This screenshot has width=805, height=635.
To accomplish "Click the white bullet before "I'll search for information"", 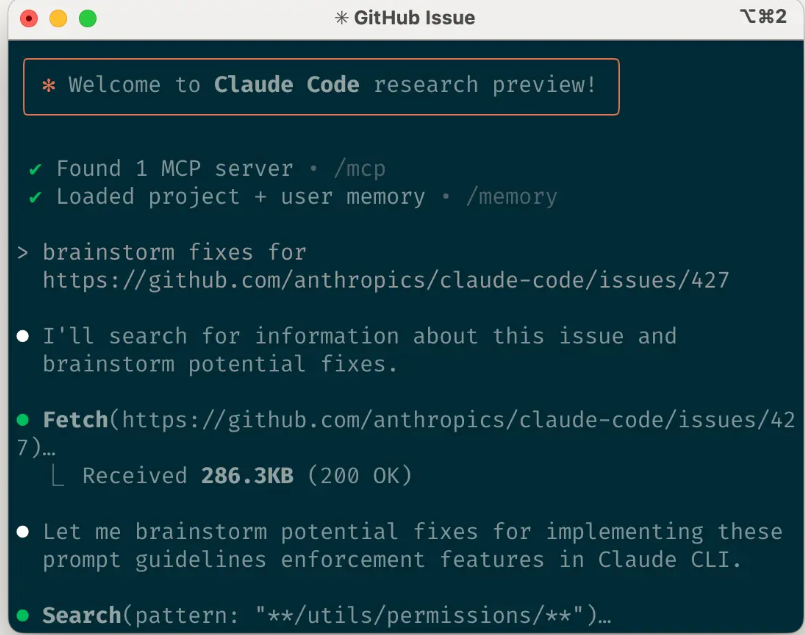I will click(x=22, y=336).
